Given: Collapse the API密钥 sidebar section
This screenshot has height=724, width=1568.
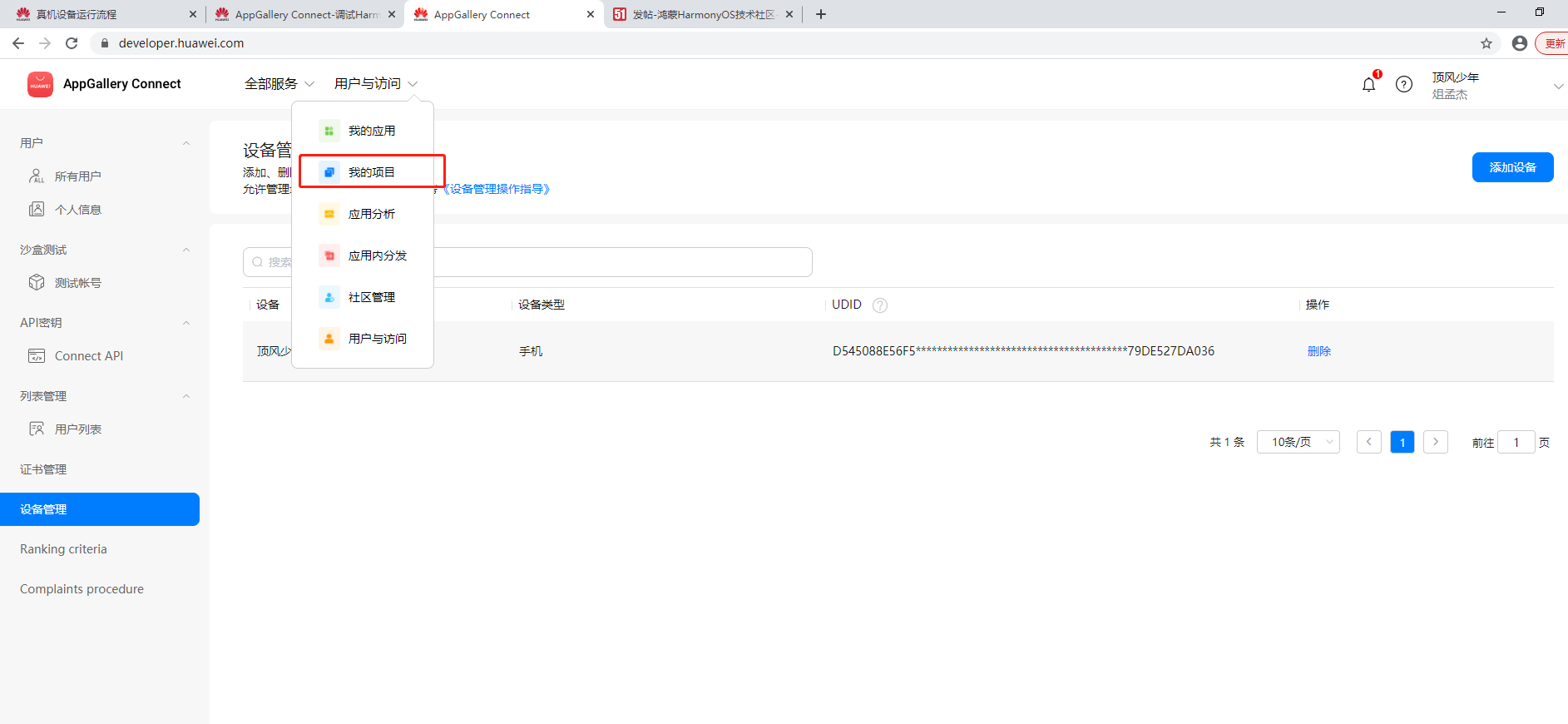Looking at the screenshot, I should coord(186,323).
